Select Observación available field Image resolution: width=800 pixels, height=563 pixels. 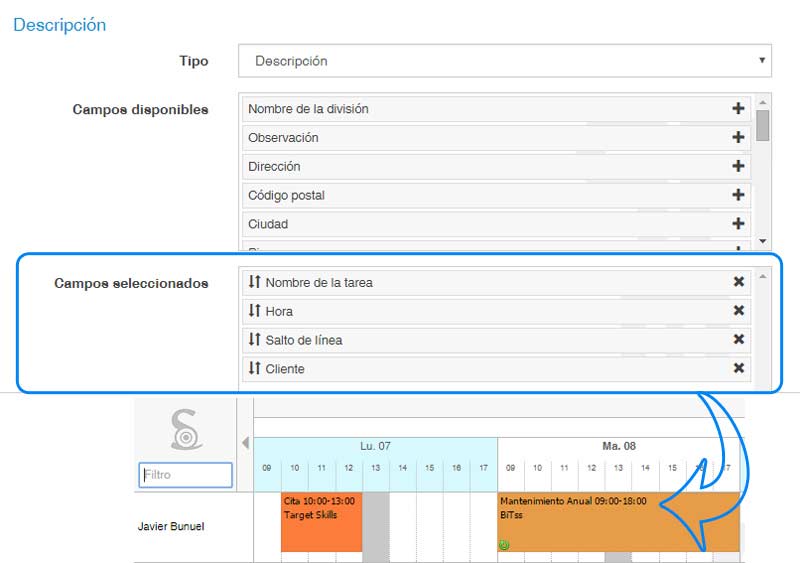[x=496, y=137]
